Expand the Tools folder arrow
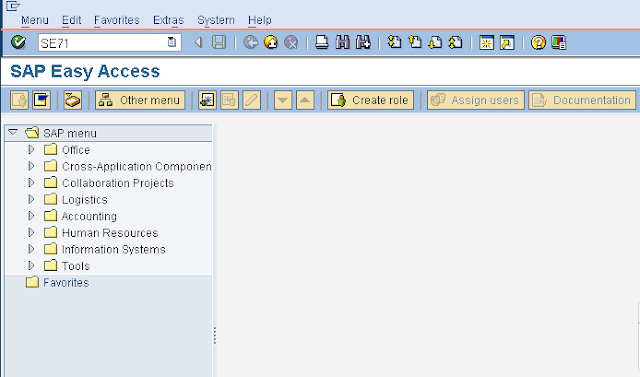This screenshot has height=377, width=640. (31, 265)
